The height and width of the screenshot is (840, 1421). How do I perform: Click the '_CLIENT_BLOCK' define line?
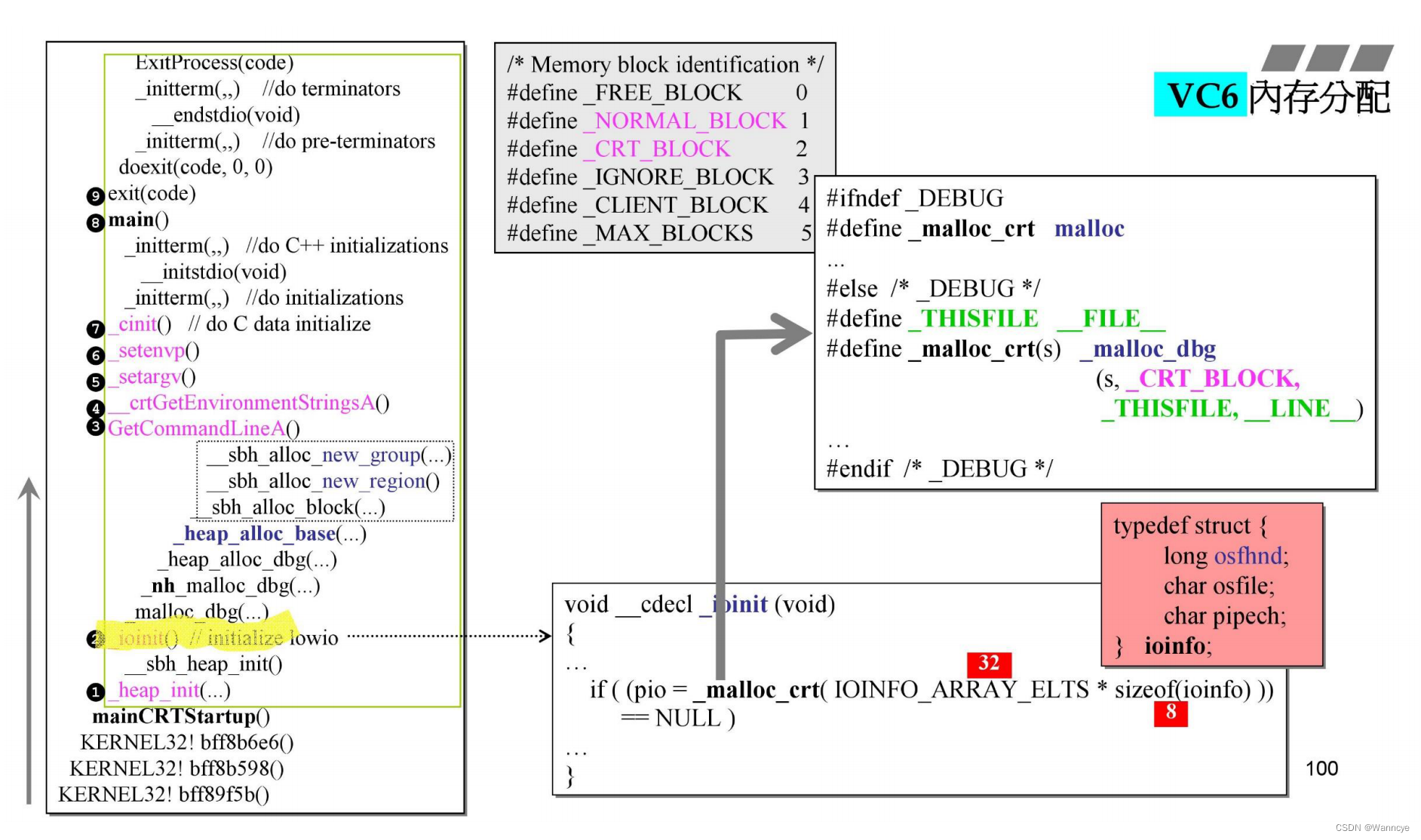(x=658, y=205)
